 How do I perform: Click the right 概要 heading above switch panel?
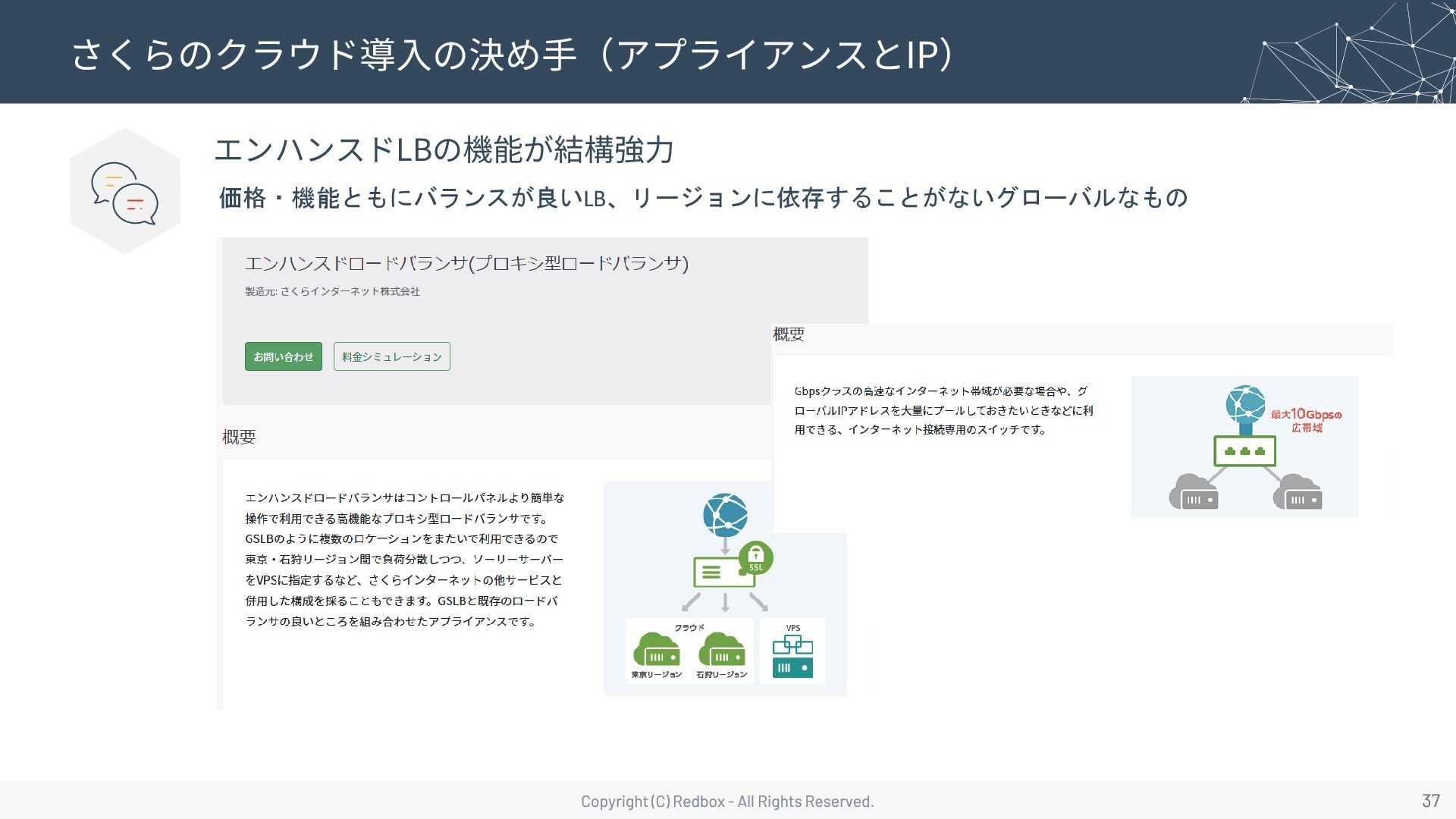click(789, 334)
